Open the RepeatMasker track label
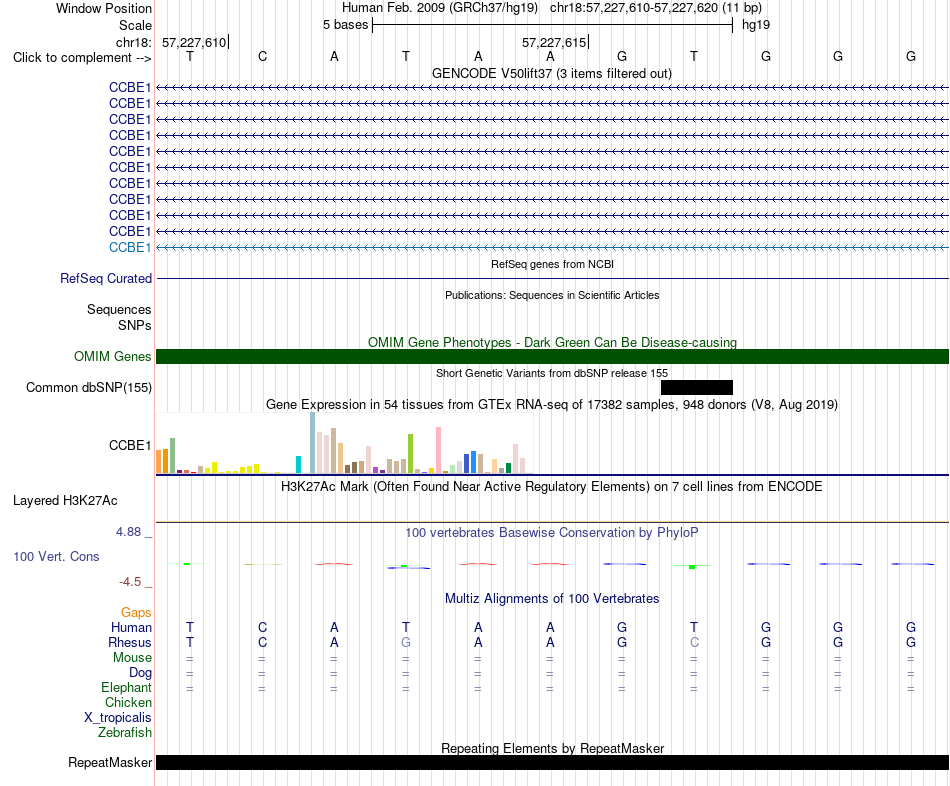This screenshot has width=950, height=786. click(110, 762)
